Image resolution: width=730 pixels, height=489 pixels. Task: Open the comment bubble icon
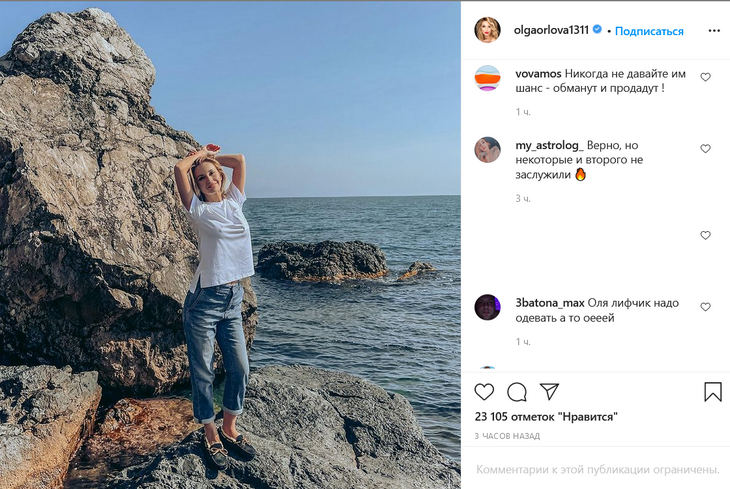click(x=517, y=392)
